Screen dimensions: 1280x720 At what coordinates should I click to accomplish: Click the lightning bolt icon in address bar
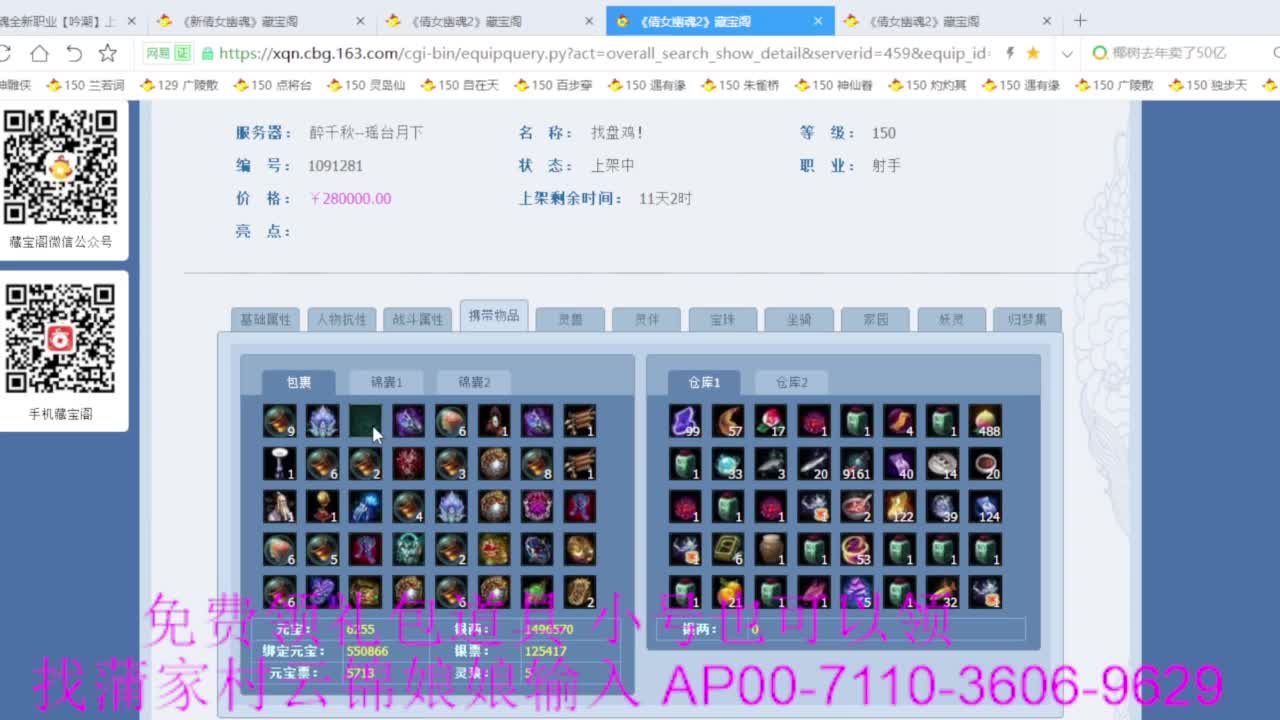click(x=1010, y=53)
